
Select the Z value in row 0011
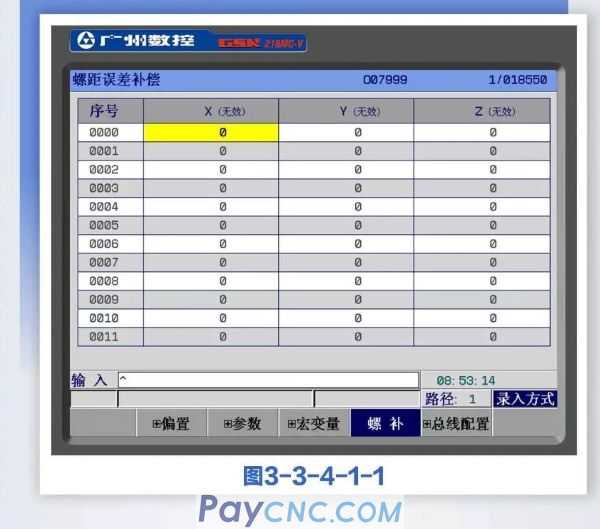coord(493,337)
